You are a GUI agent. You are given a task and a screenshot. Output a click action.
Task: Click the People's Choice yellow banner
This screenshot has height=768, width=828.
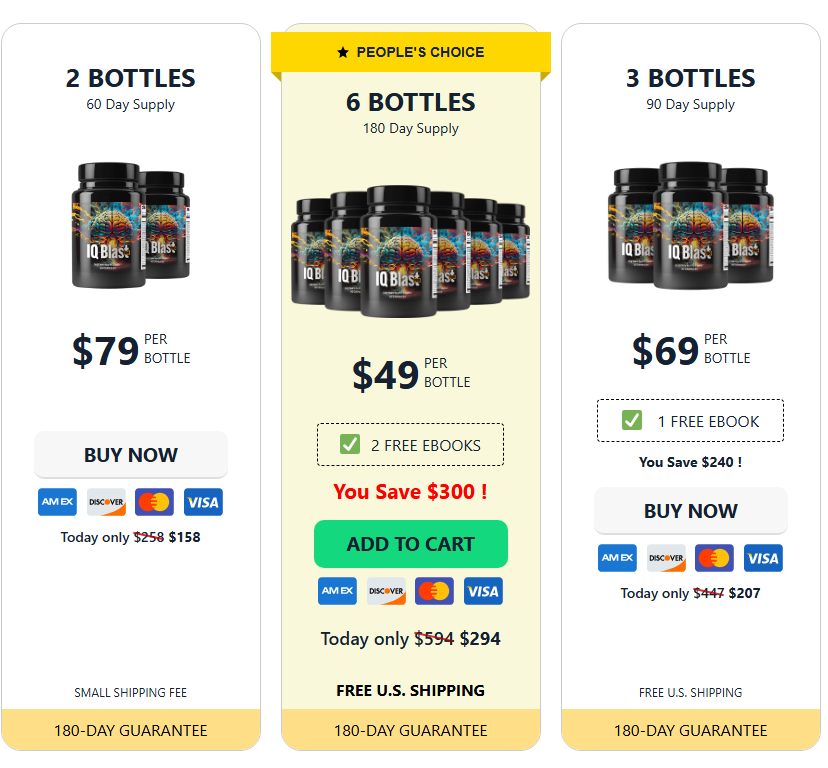pos(411,52)
